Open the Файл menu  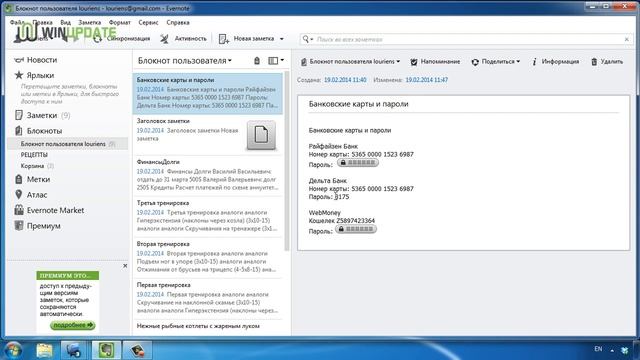click(17, 22)
